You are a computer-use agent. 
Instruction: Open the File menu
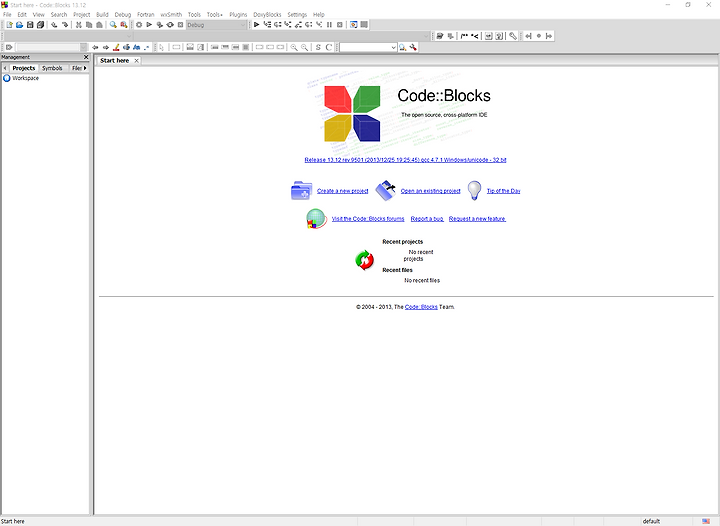[x=7, y=15]
